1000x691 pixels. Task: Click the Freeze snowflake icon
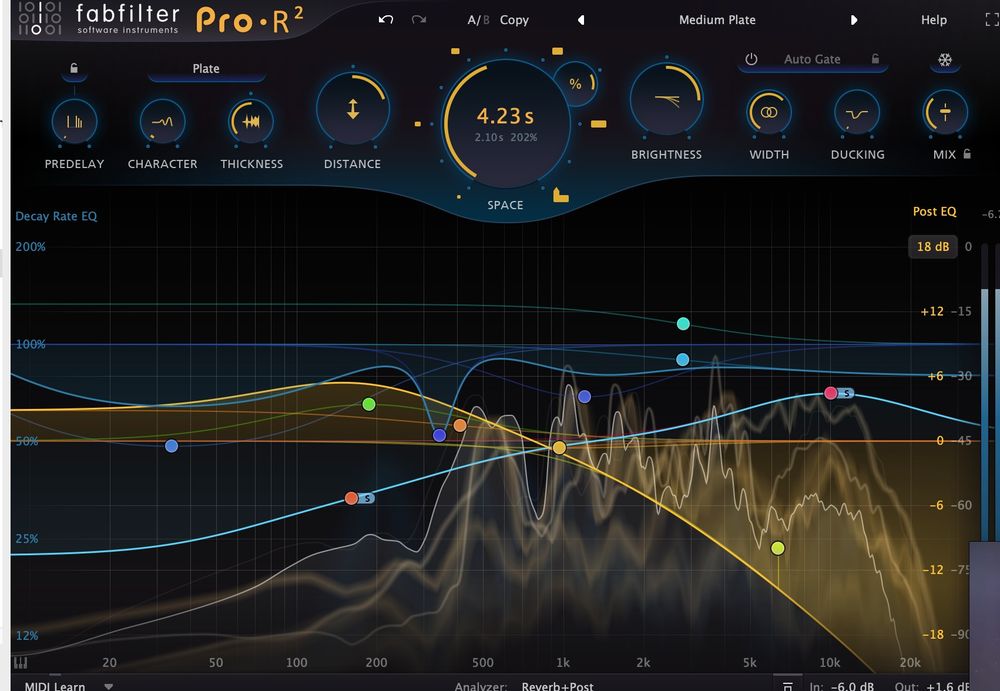pos(945,60)
